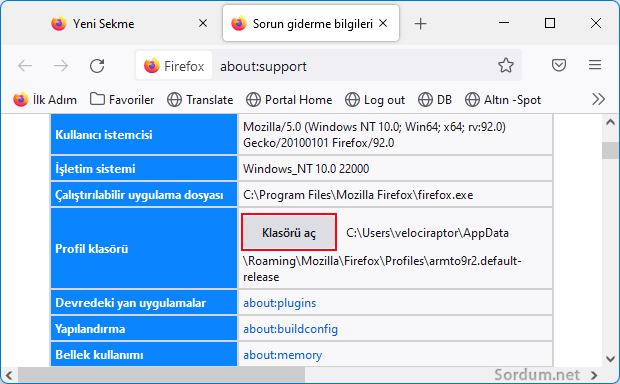Click the Devredeki yan uygulamalar header

tap(144, 303)
